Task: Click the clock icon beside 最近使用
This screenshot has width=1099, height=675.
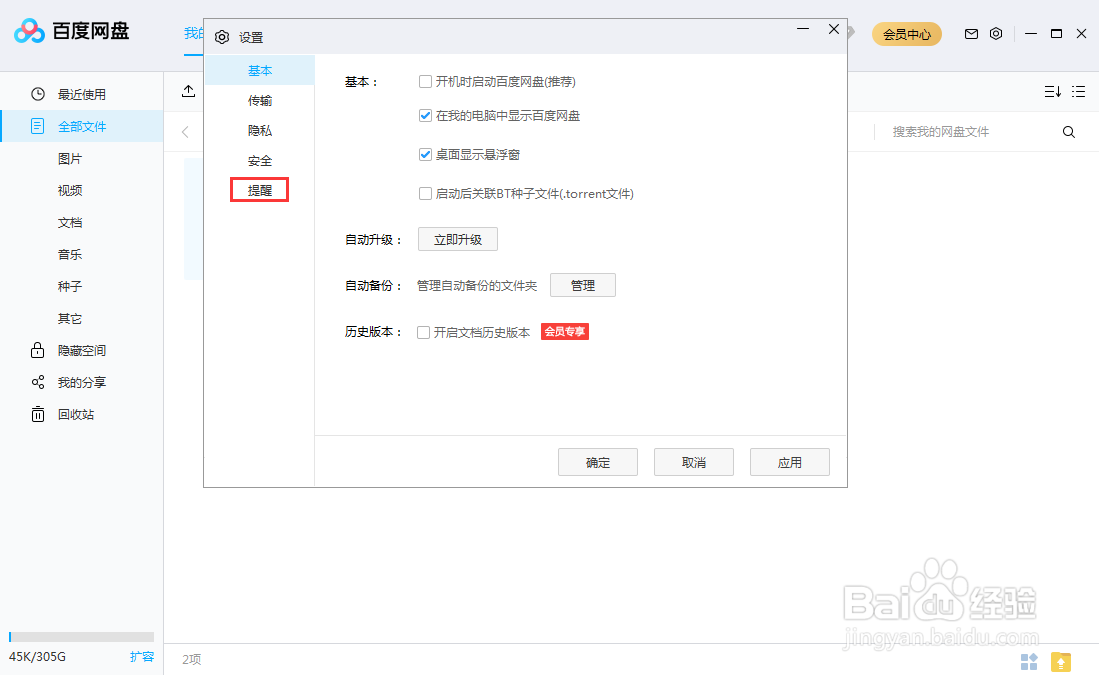Action: click(x=38, y=94)
